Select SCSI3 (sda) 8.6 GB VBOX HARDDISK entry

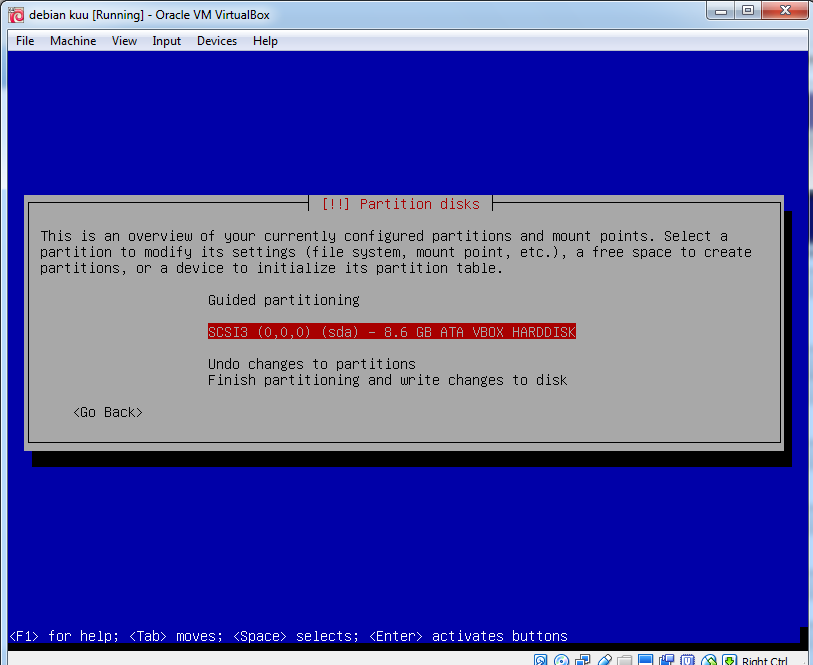coord(391,332)
